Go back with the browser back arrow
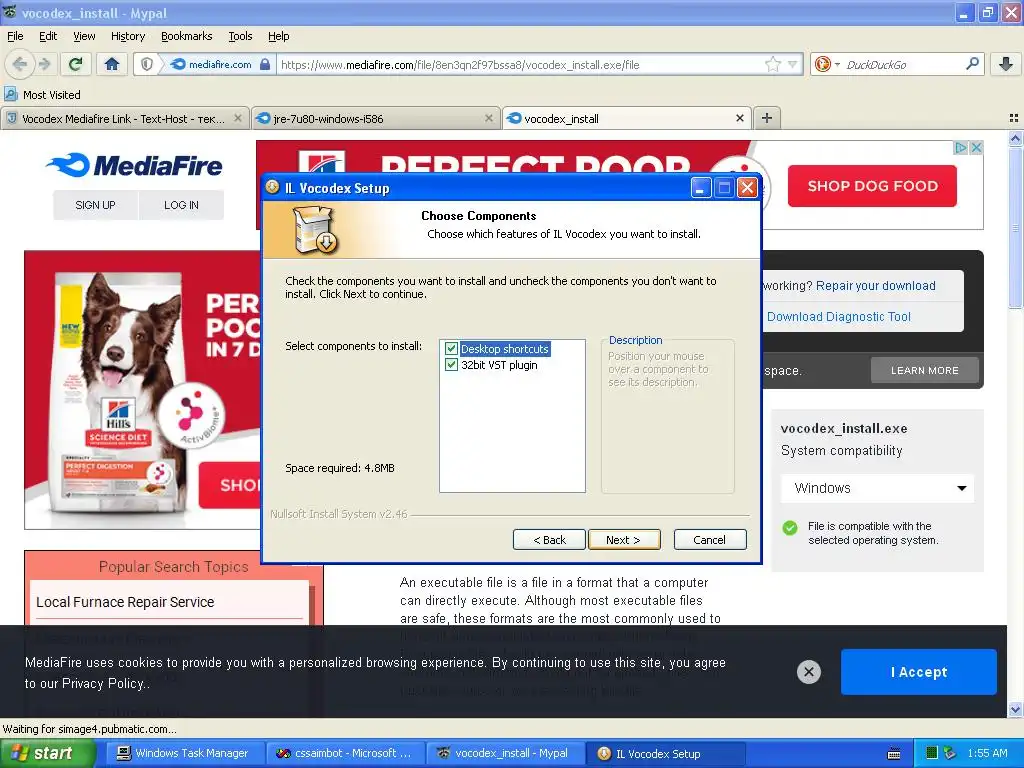Viewport: 1024px width, 768px height. coord(19,64)
